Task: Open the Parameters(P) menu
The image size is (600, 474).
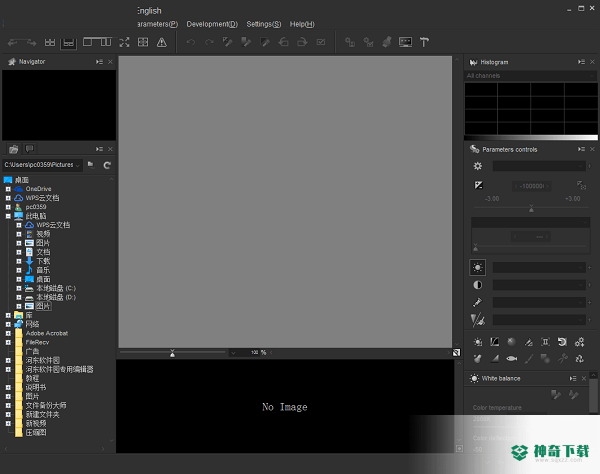Action: (x=157, y=24)
